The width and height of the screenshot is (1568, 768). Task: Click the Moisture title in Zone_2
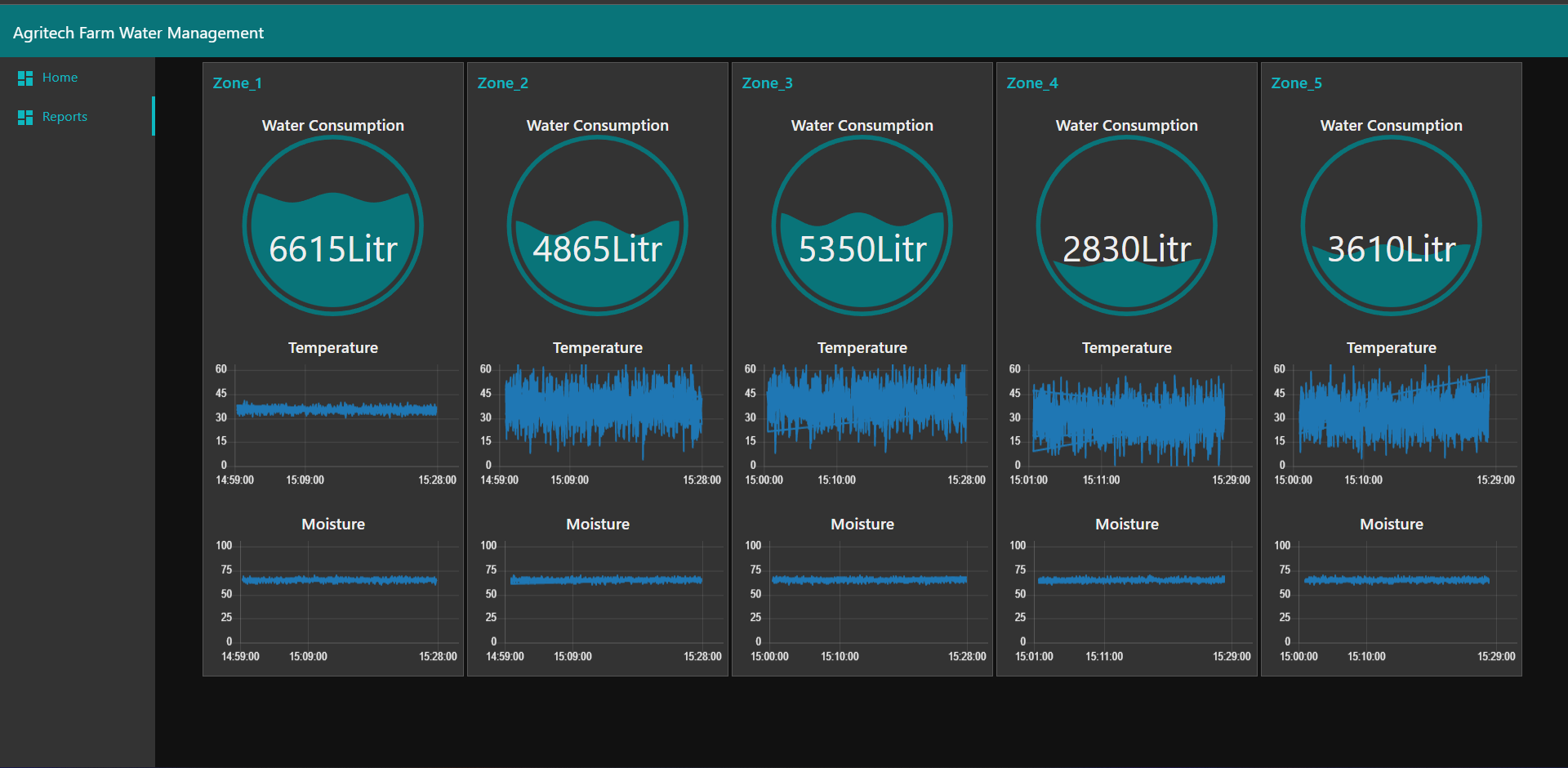pos(598,525)
